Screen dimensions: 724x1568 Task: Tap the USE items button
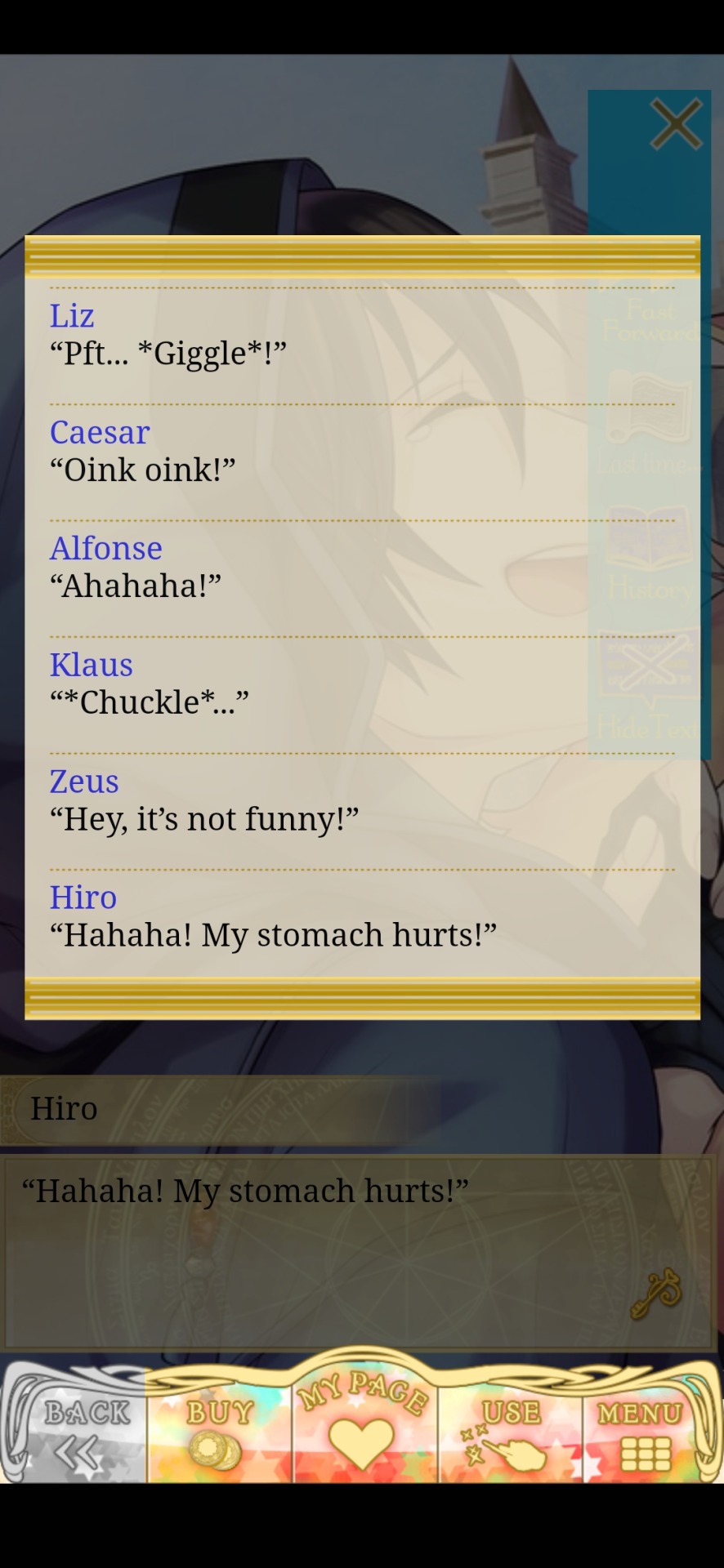tap(510, 1429)
